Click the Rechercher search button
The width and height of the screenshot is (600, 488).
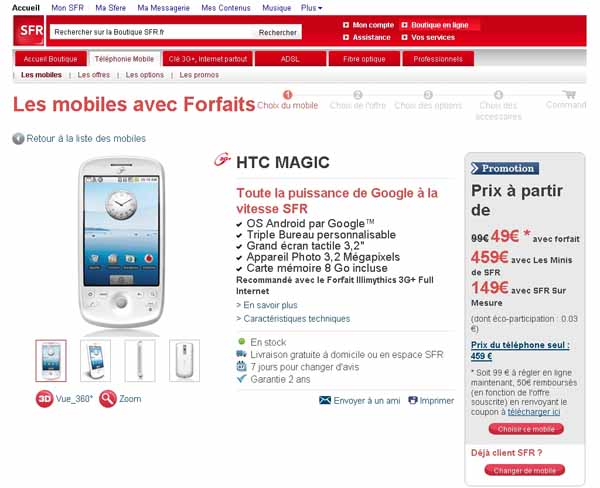pyautogui.click(x=278, y=33)
